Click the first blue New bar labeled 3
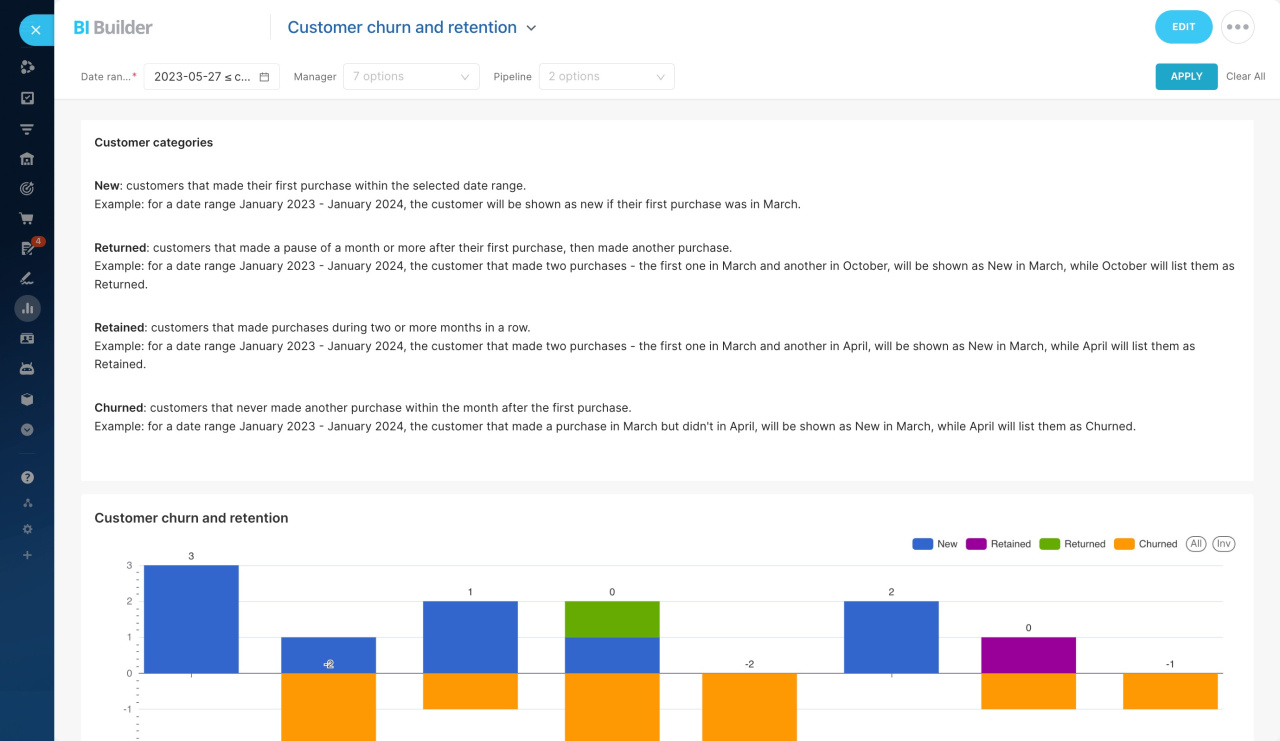 (x=191, y=619)
